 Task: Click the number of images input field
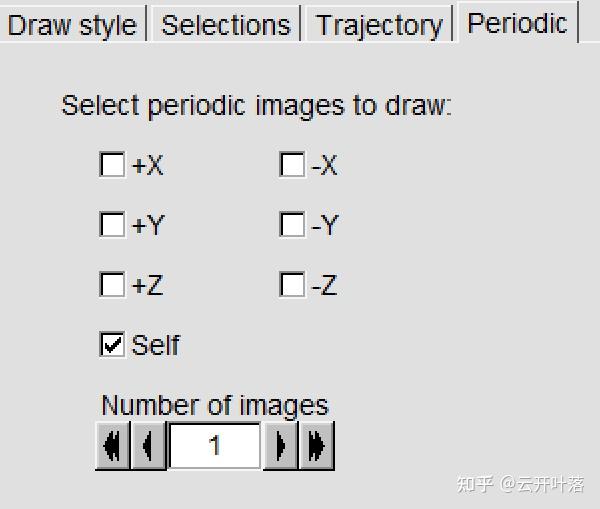(215, 446)
